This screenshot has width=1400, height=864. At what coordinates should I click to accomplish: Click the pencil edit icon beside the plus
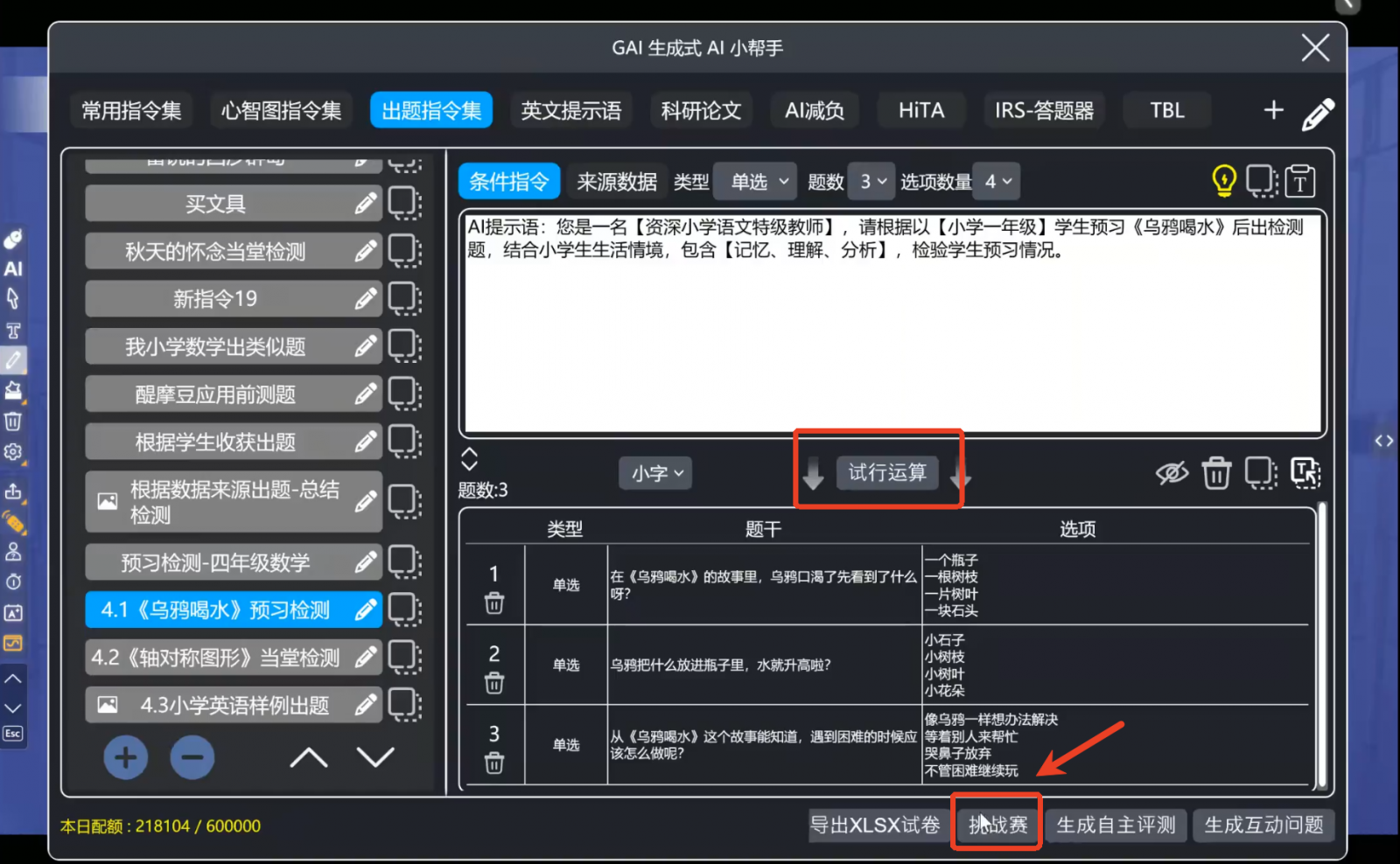tap(1317, 113)
